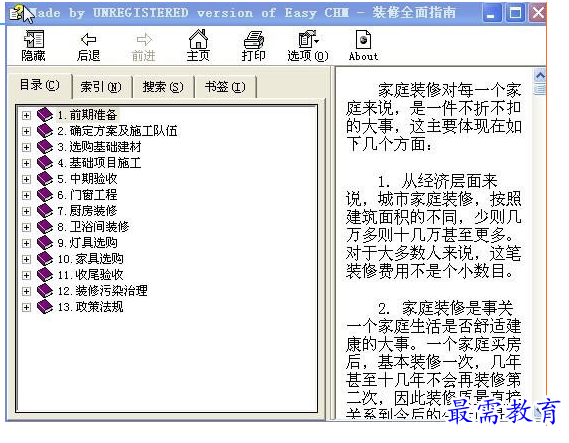Switch to the 目录(C) contents tab

point(40,86)
